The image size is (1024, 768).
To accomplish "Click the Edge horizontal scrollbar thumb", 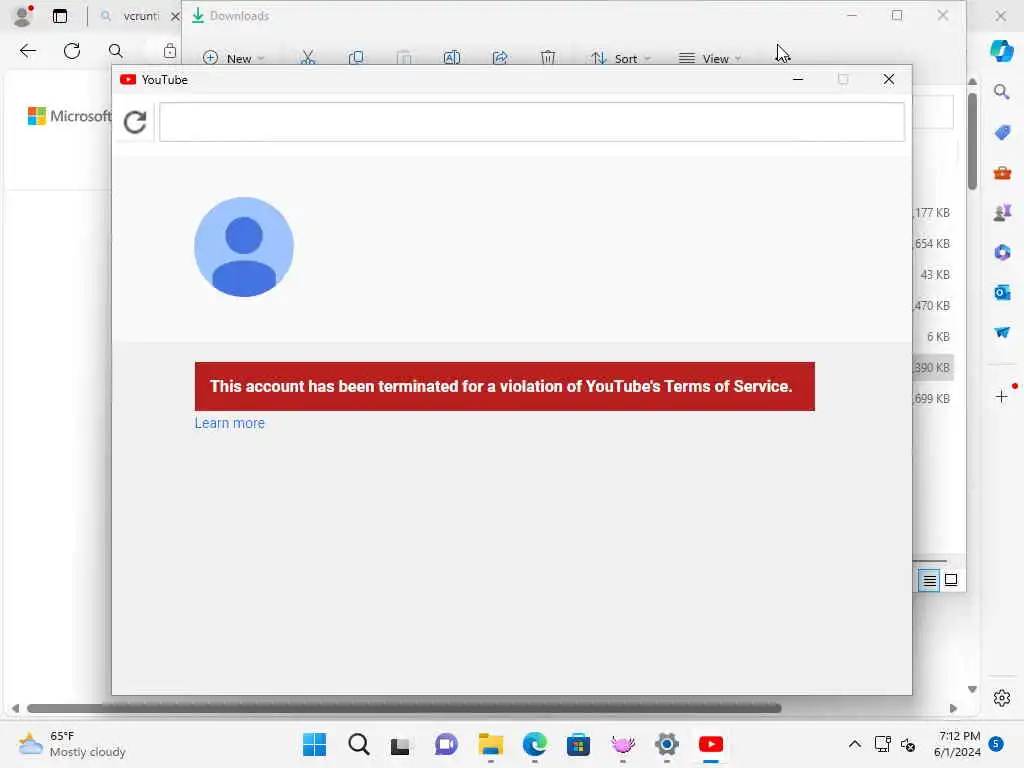I will pyautogui.click(x=404, y=708).
